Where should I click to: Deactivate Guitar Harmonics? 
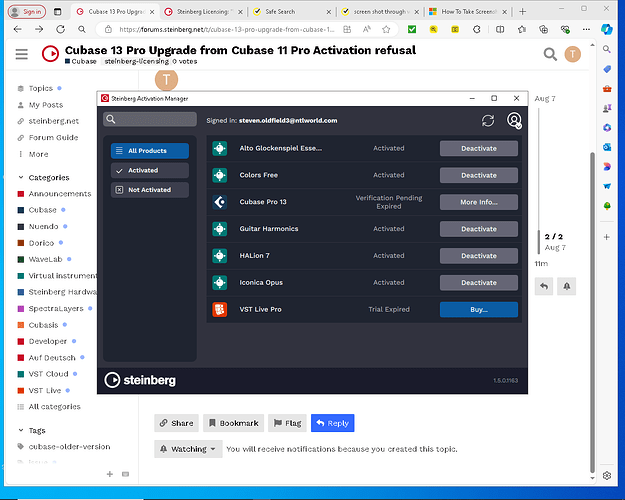pos(479,229)
